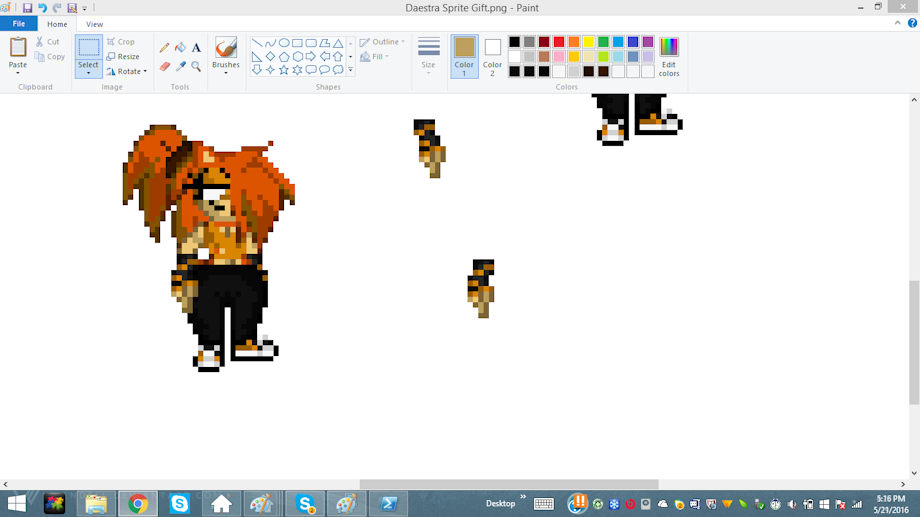Expand the Brushes dropdown

coord(226,72)
